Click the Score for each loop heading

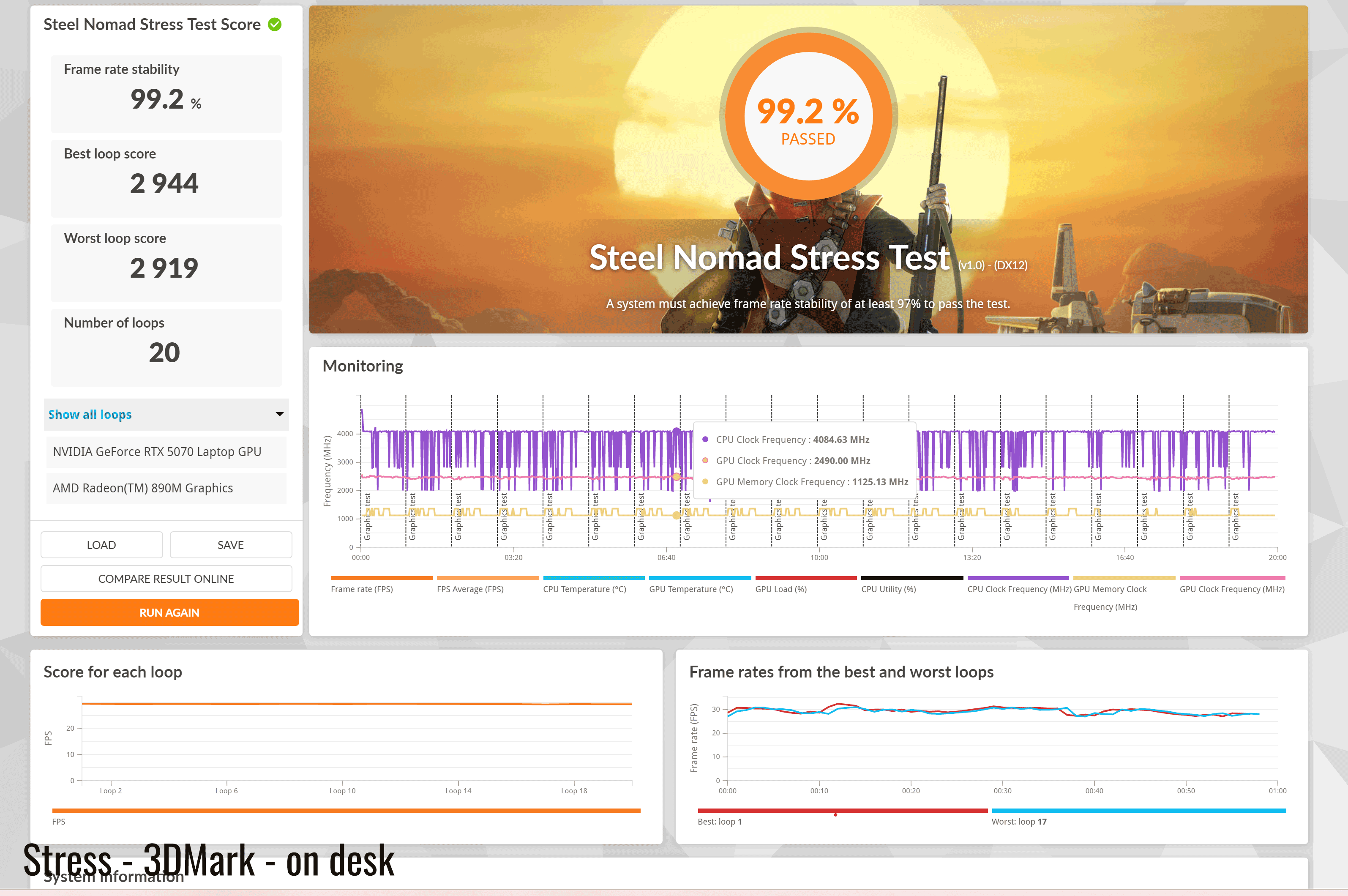(112, 672)
